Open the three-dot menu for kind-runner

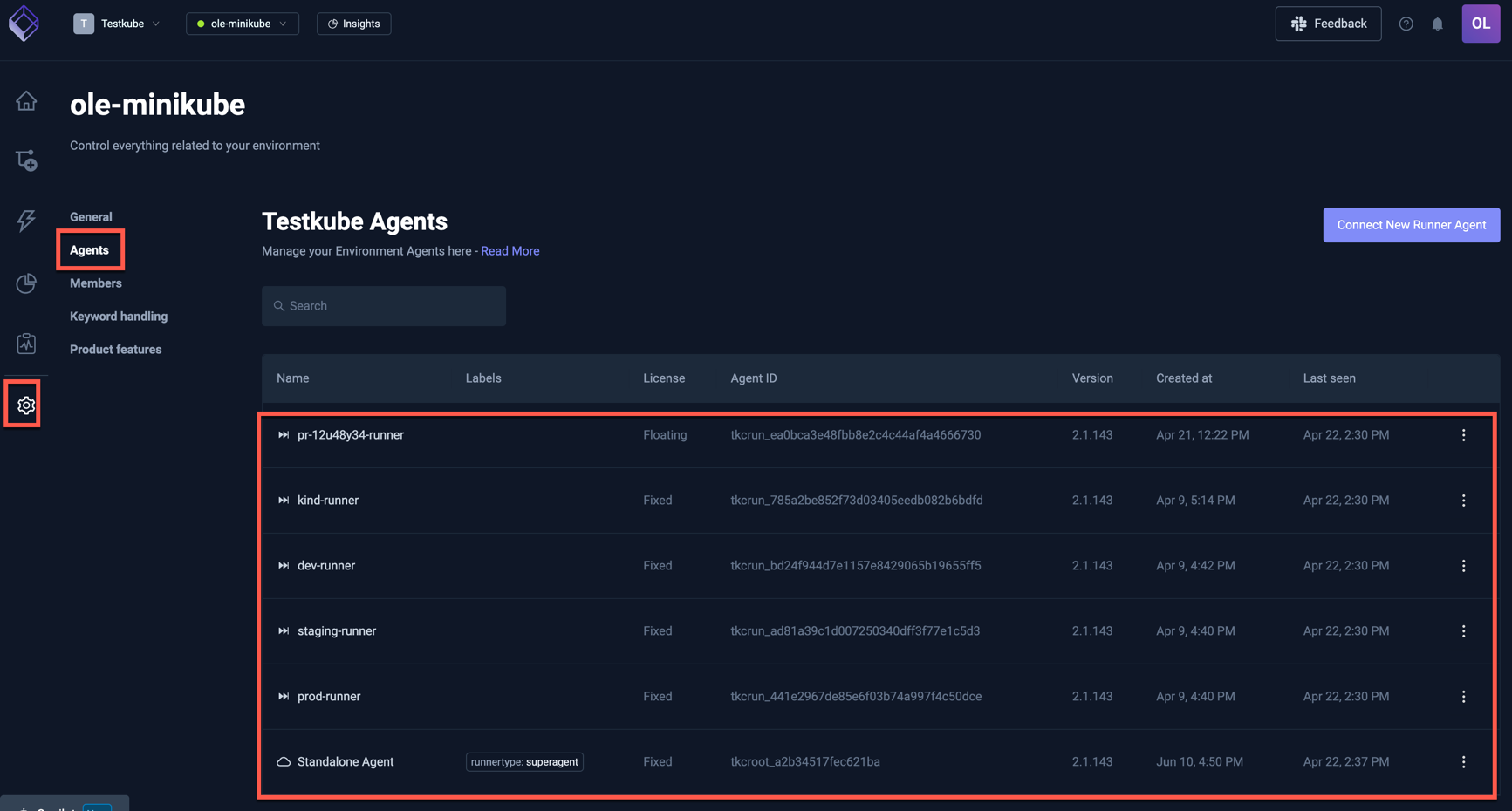1464,500
